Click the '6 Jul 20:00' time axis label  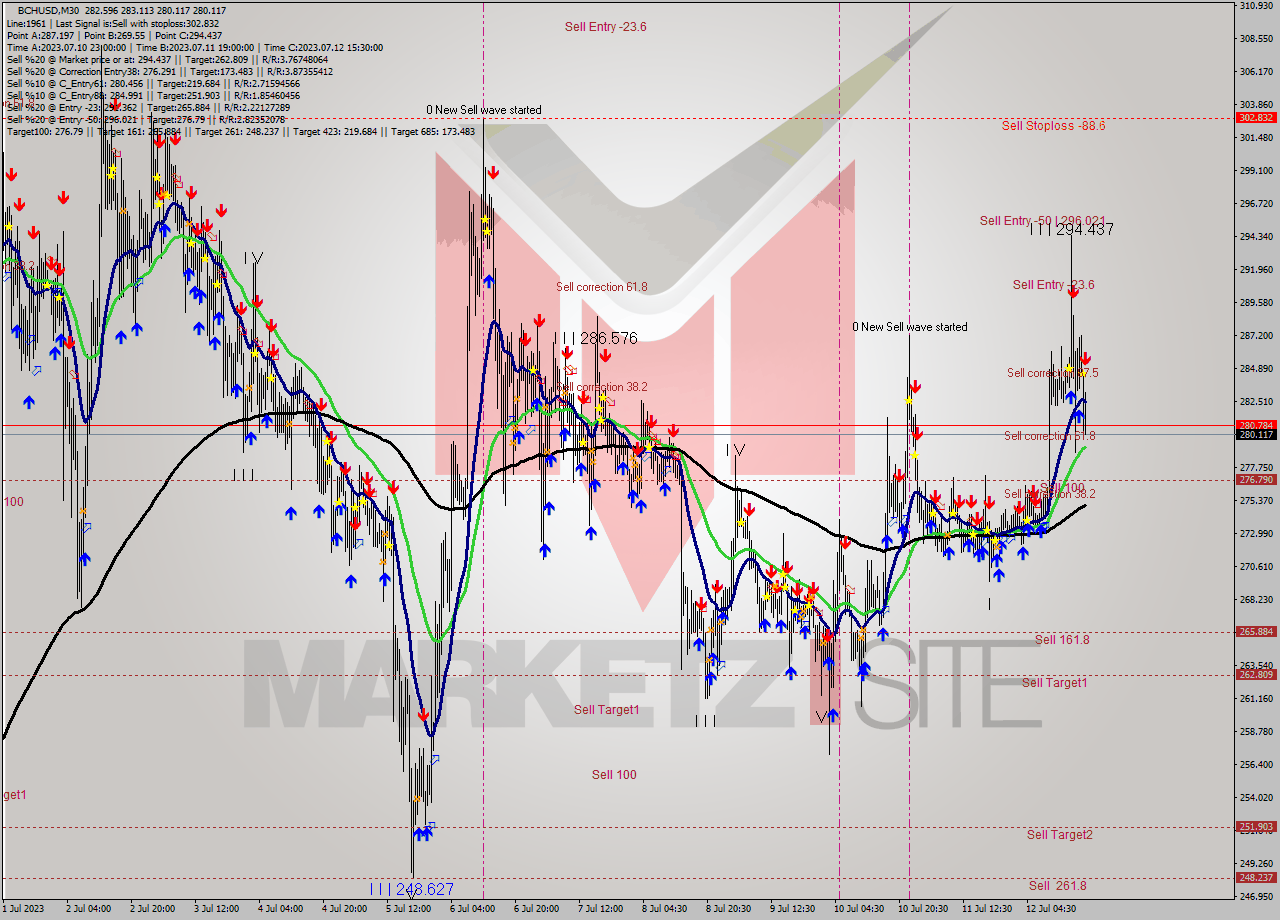(536, 910)
